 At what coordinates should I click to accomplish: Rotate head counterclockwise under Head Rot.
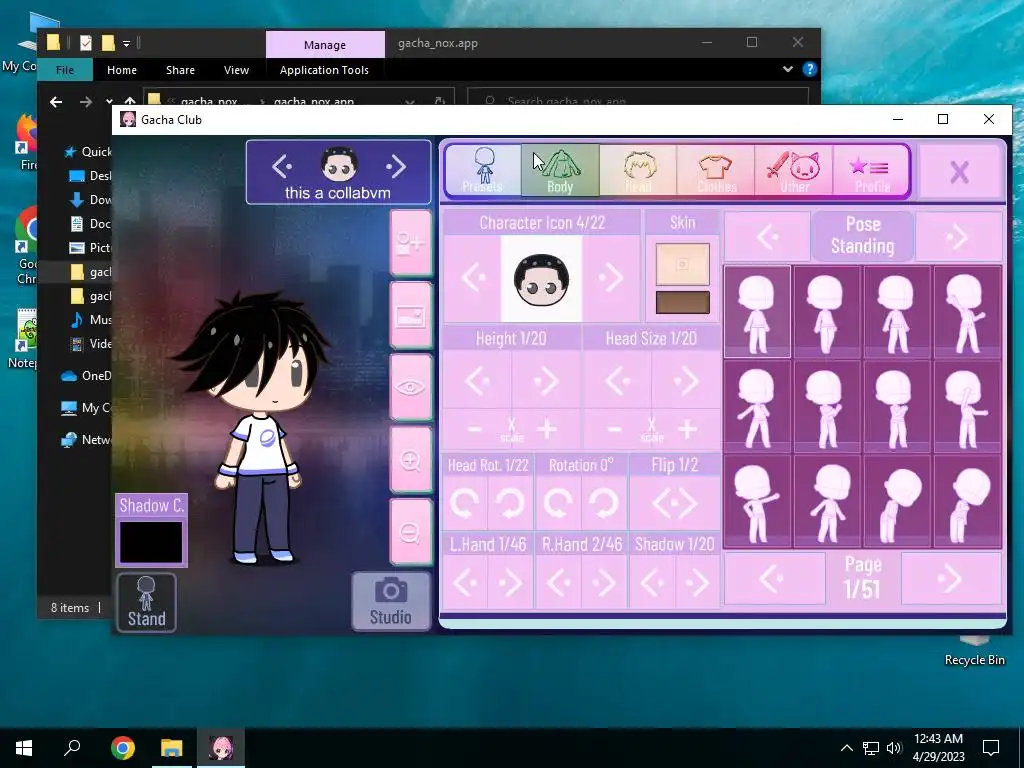click(x=465, y=503)
